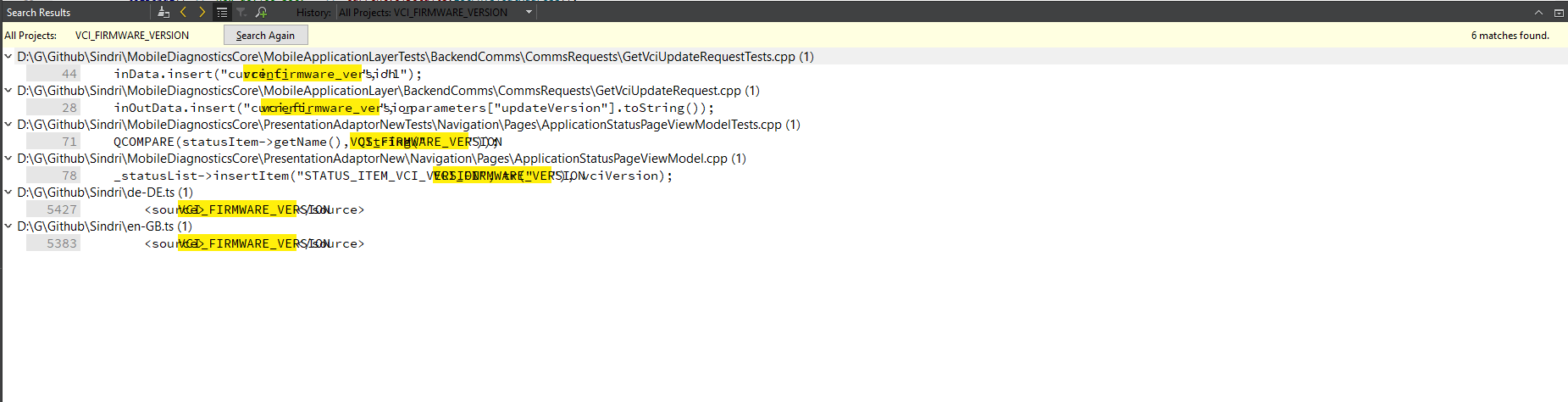The width and height of the screenshot is (1568, 402).
Task: Select the ApplicationStatusPageViewModel.cpp file path row
Action: coord(381,159)
